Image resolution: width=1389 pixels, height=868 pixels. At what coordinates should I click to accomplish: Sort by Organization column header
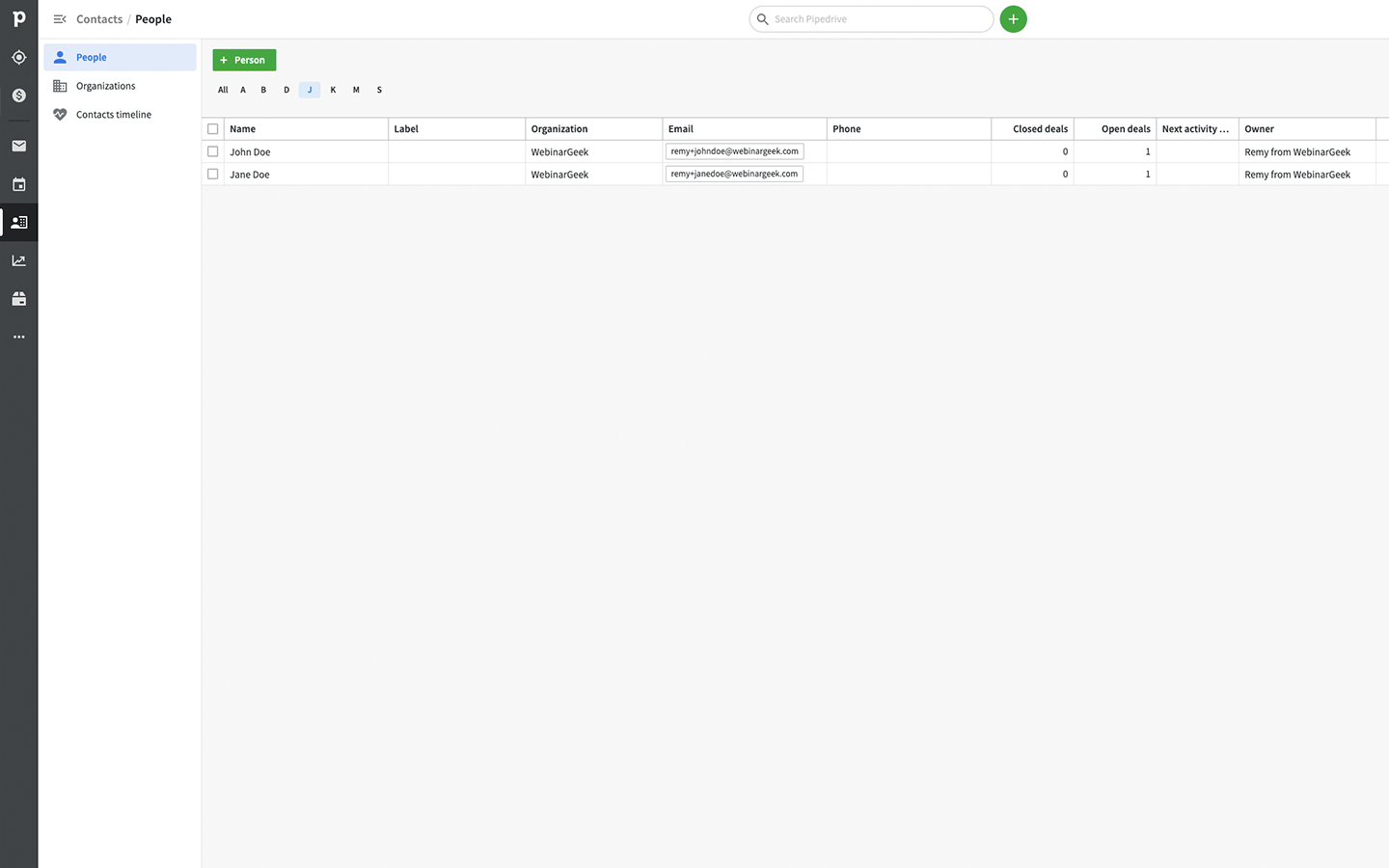coord(594,129)
